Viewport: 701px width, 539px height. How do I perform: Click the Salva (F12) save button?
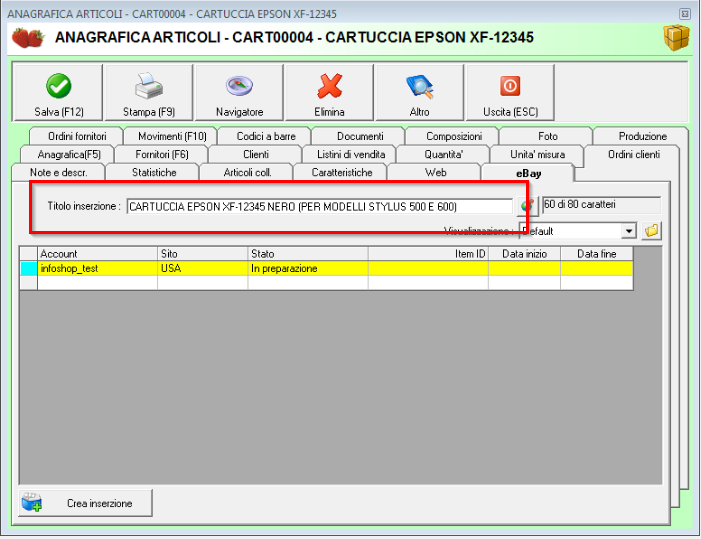pos(58,93)
